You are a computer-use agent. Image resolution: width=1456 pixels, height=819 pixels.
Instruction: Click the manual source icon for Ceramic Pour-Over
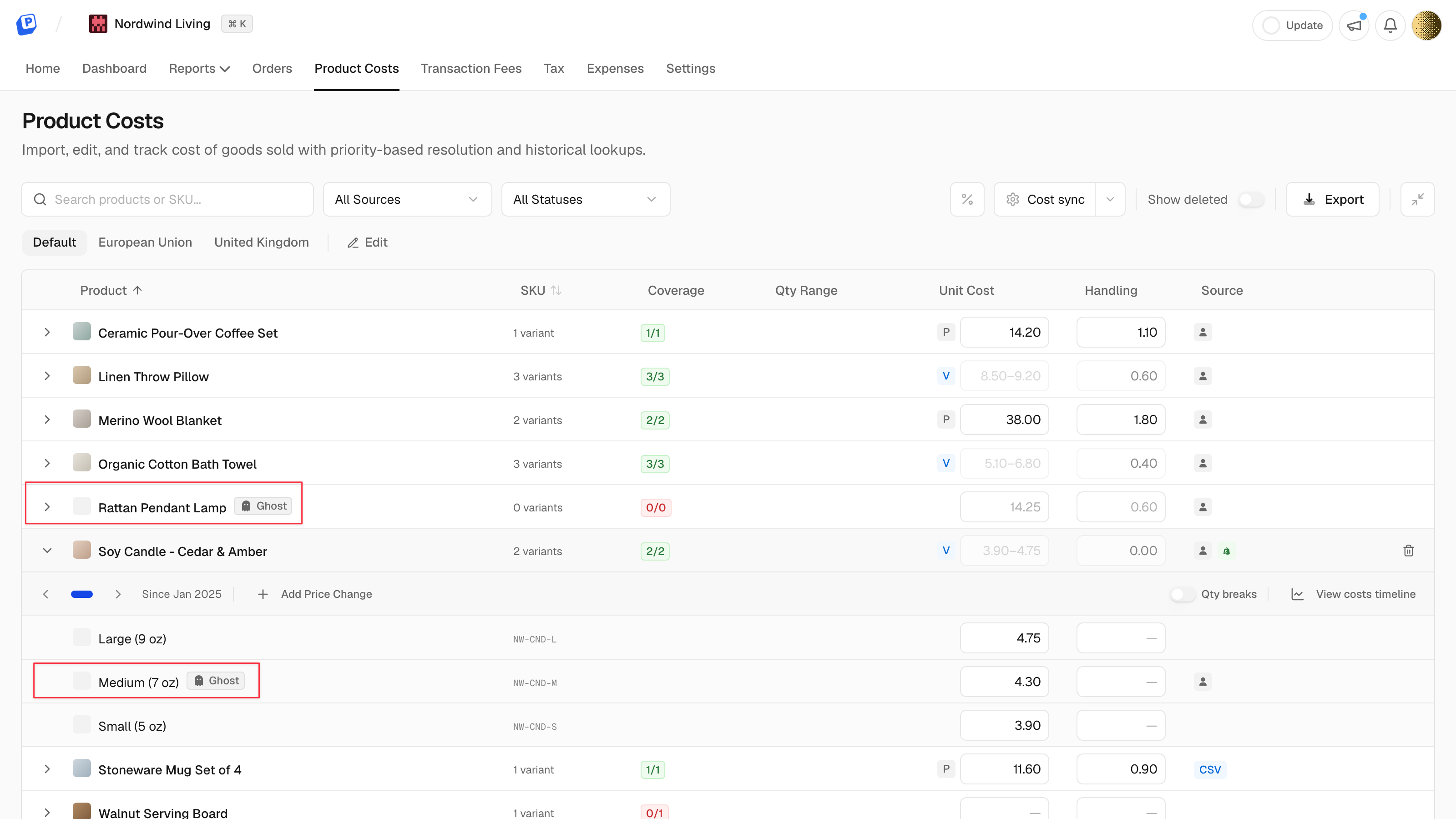1203,332
